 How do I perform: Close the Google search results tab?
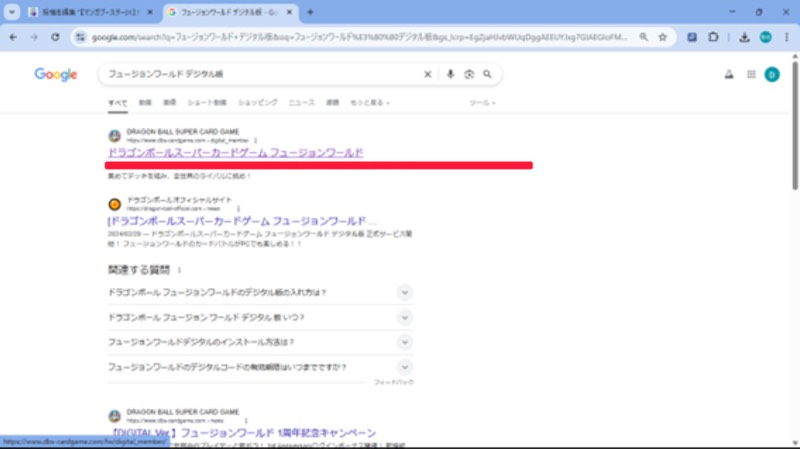click(x=289, y=12)
